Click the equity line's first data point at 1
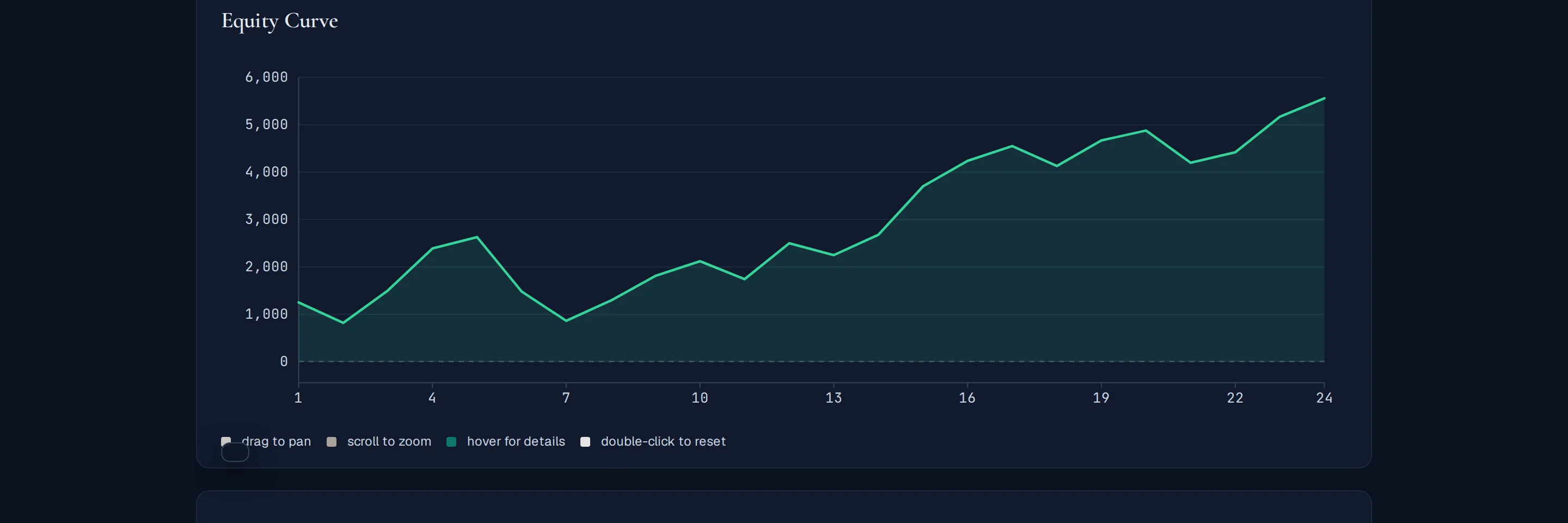The height and width of the screenshot is (523, 1568). (x=298, y=302)
